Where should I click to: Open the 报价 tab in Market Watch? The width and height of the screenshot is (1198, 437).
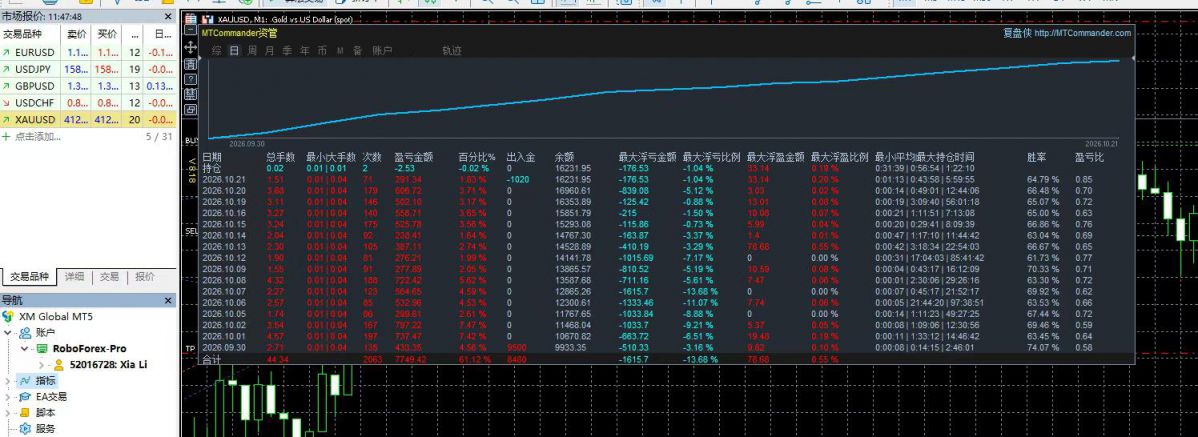tap(144, 277)
